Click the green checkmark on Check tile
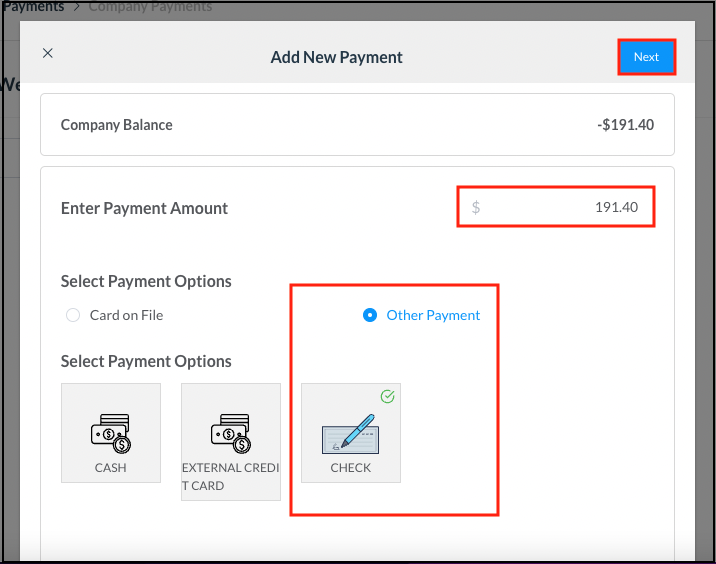The image size is (716, 564). click(388, 397)
